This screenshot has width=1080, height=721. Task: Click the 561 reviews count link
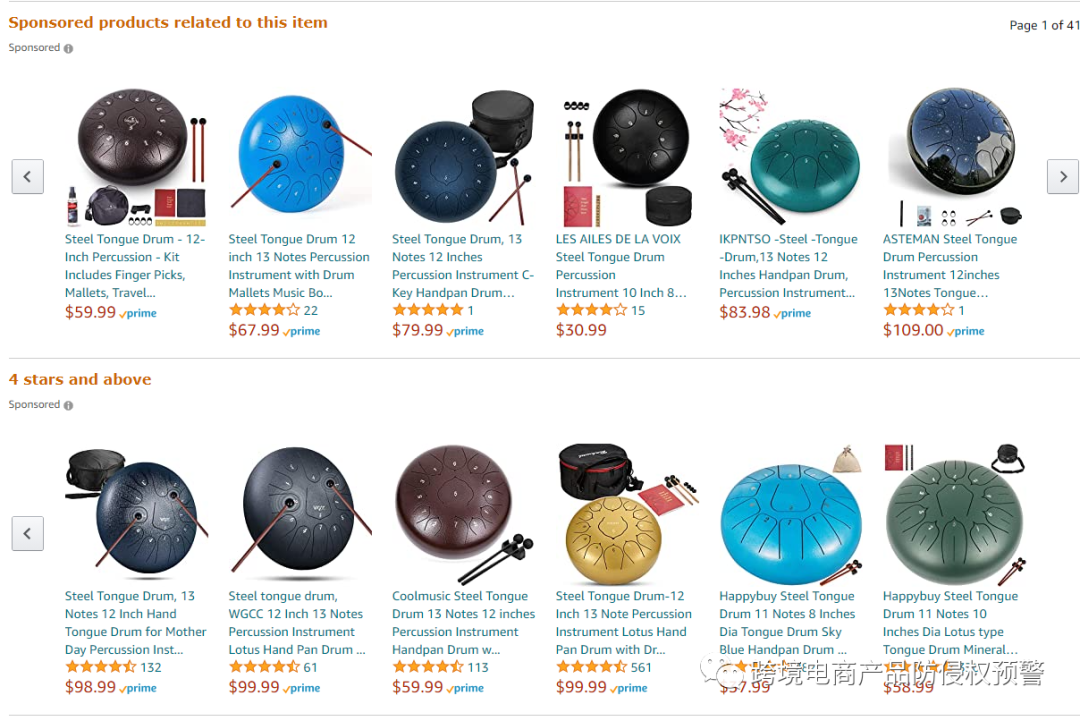[641, 667]
